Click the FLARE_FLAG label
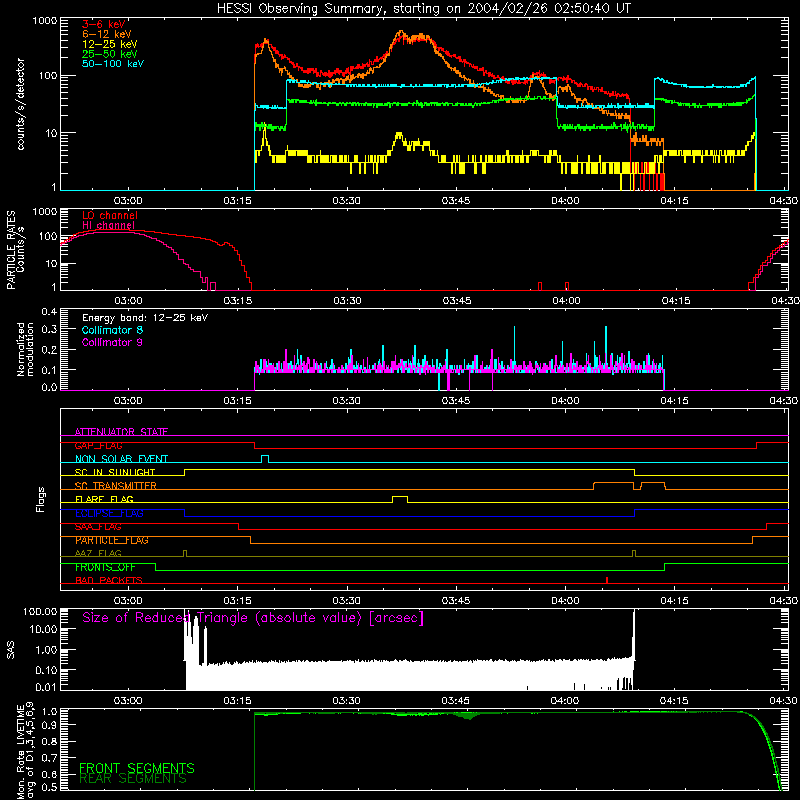Image resolution: width=800 pixels, height=800 pixels. point(104,499)
